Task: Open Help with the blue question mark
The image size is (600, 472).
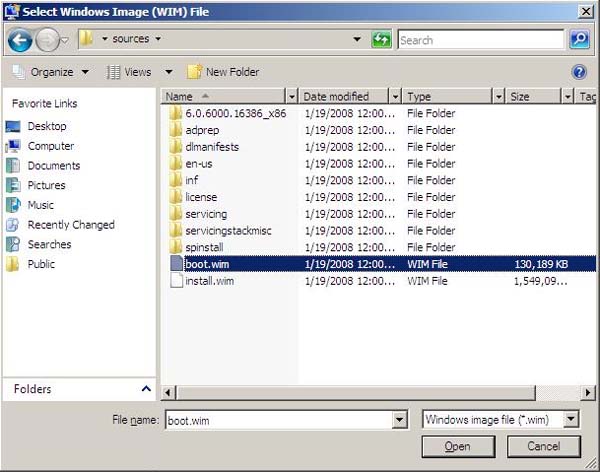Action: 579,72
